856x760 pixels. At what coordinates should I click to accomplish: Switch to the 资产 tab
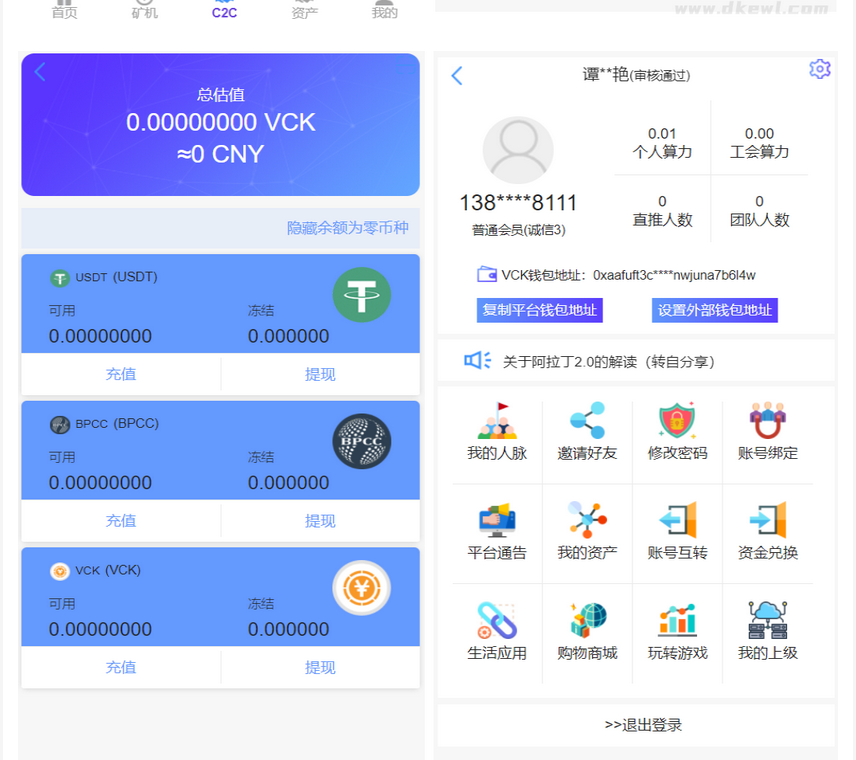tap(305, 11)
